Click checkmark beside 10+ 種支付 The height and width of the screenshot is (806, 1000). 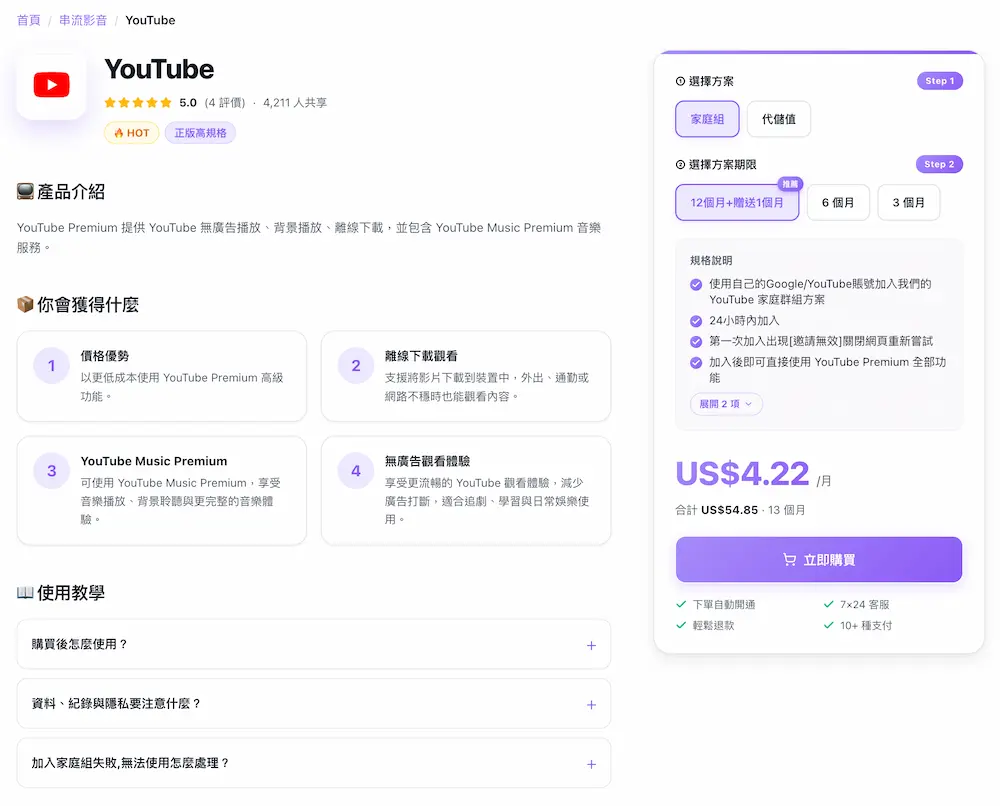(828, 625)
